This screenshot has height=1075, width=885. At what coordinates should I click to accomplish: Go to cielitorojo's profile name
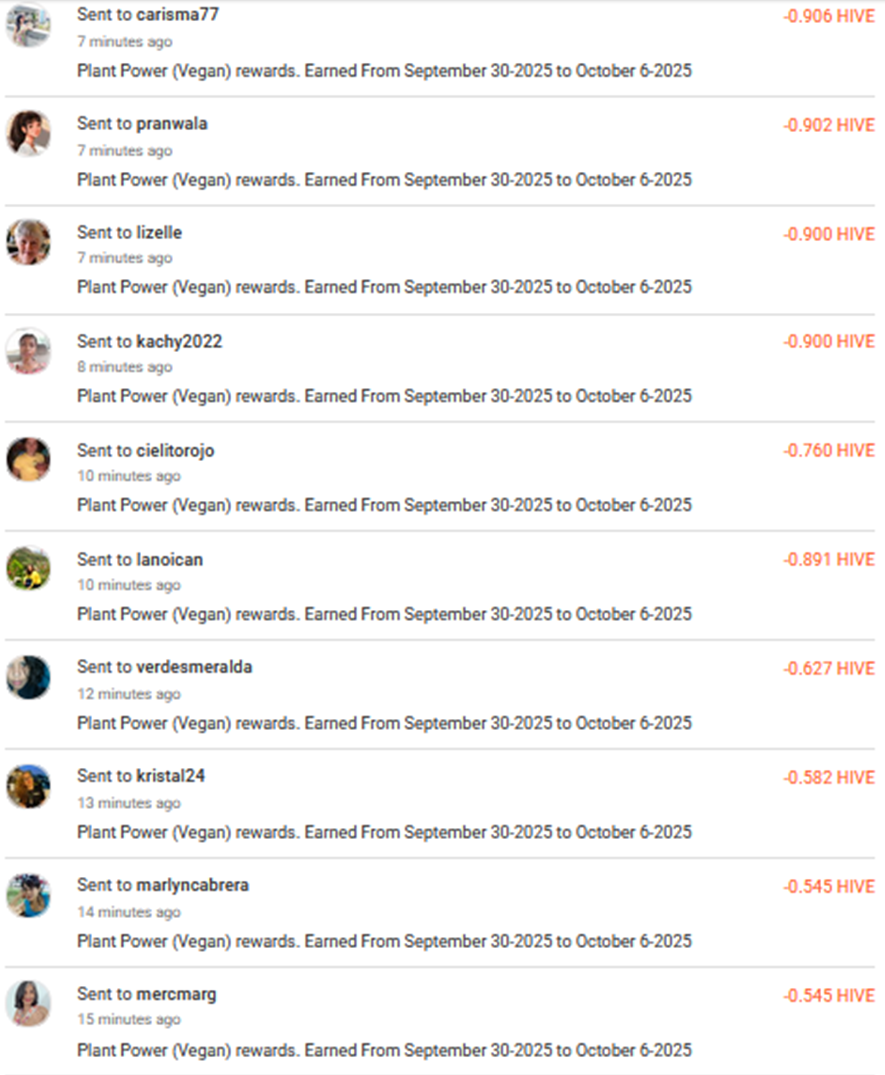tap(175, 451)
